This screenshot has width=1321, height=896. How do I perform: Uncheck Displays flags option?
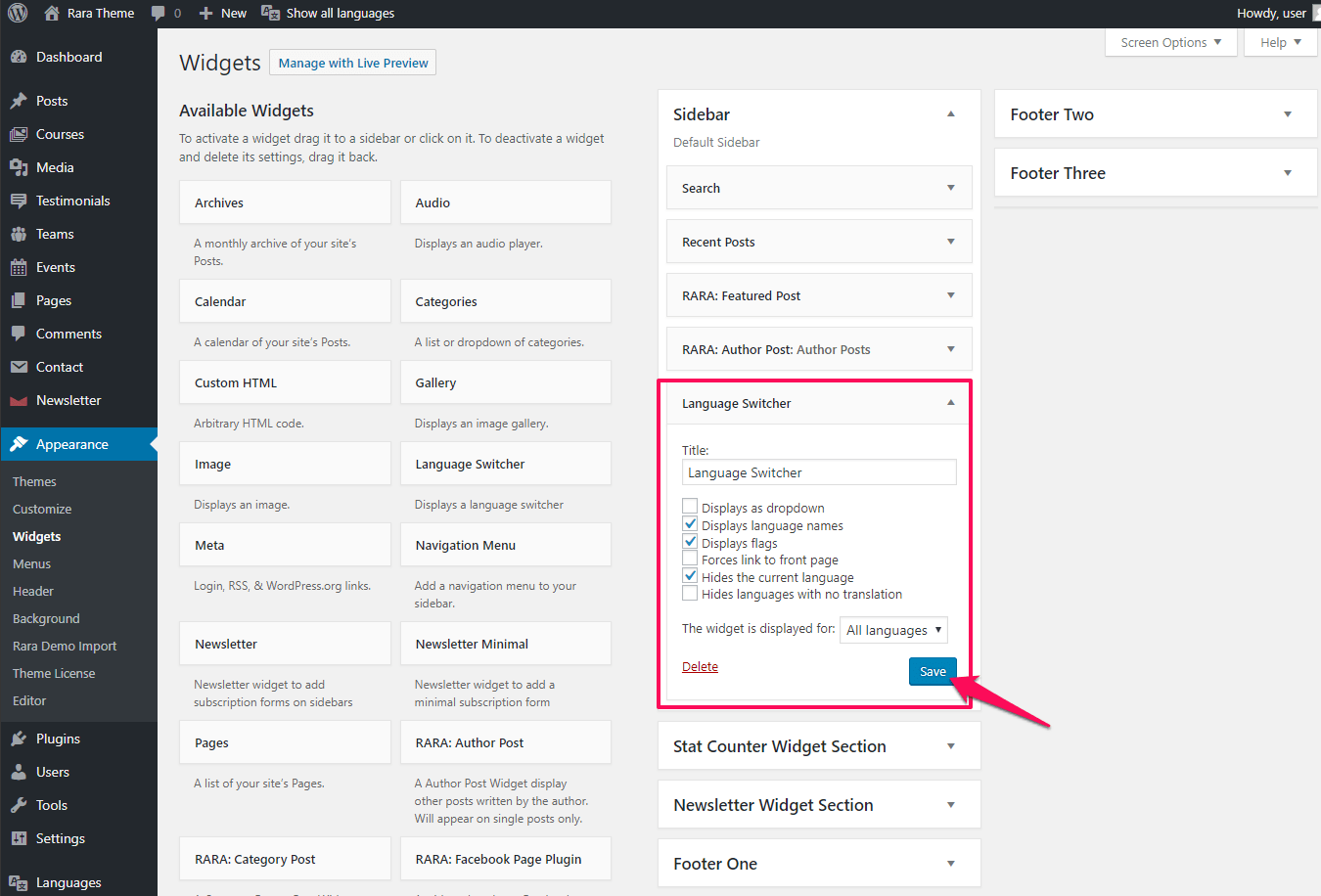(x=690, y=542)
